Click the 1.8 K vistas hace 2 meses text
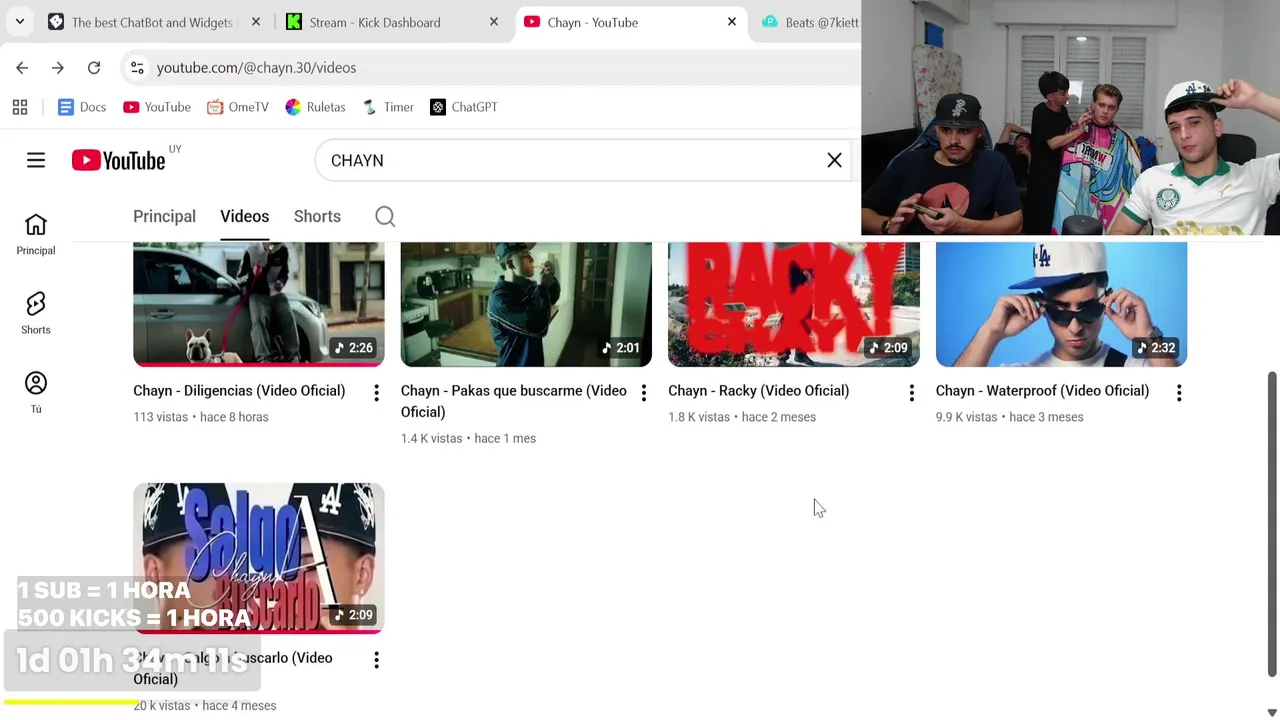Viewport: 1280px width, 720px height. tap(742, 417)
